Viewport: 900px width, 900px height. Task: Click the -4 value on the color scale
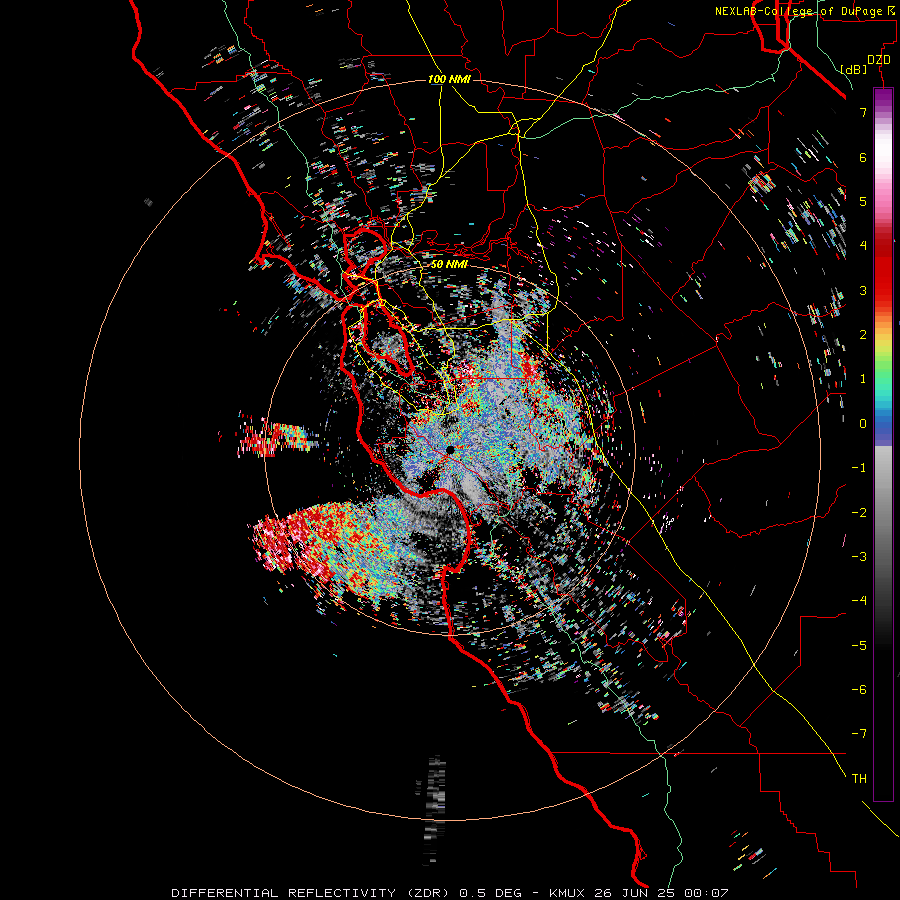(x=859, y=601)
